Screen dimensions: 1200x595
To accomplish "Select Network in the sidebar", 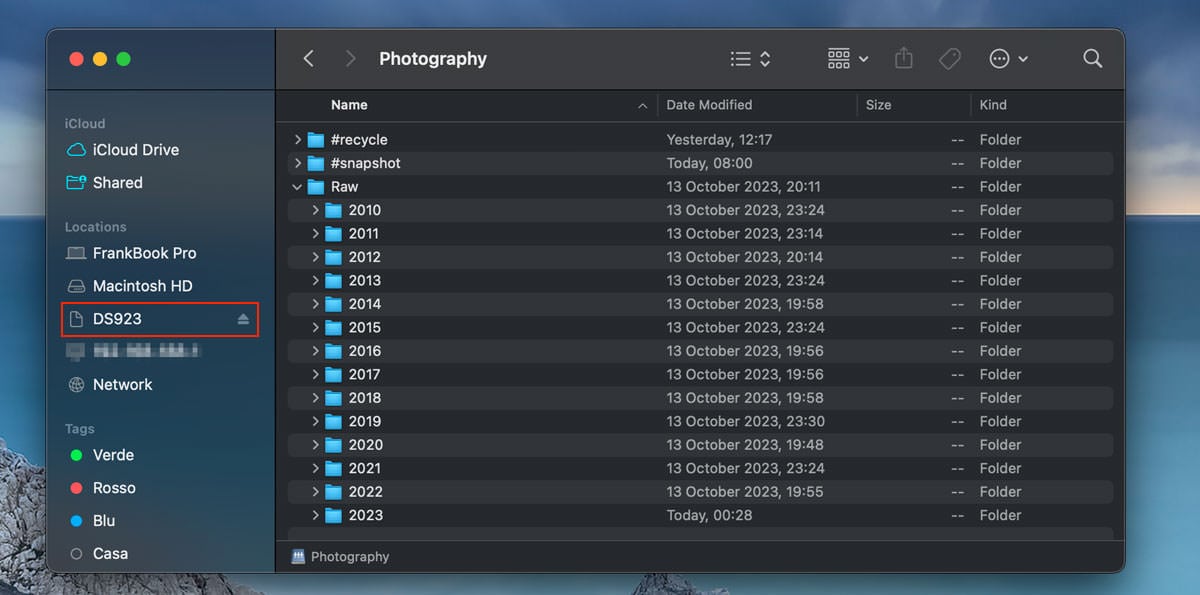I will coord(122,385).
